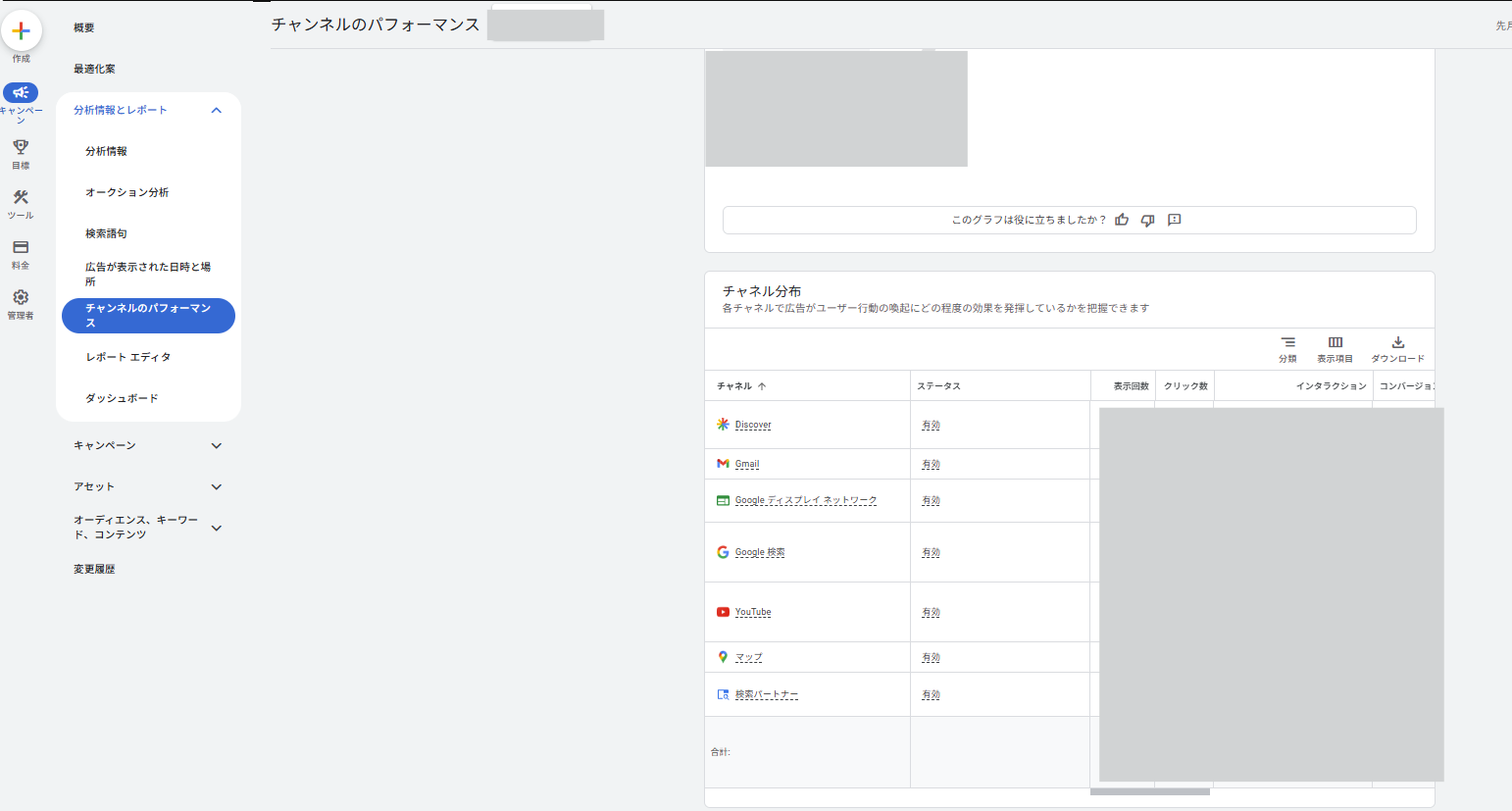Open the Goals trophy icon
1512x811 pixels.
click(x=21, y=147)
